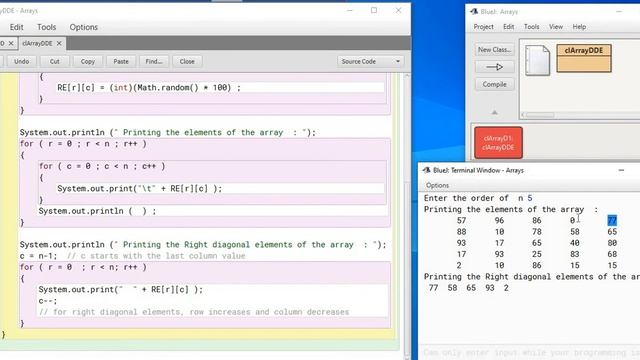Screen dimensions: 640x360
Task: Open the Options menu in the editor window
Action: click(83, 27)
